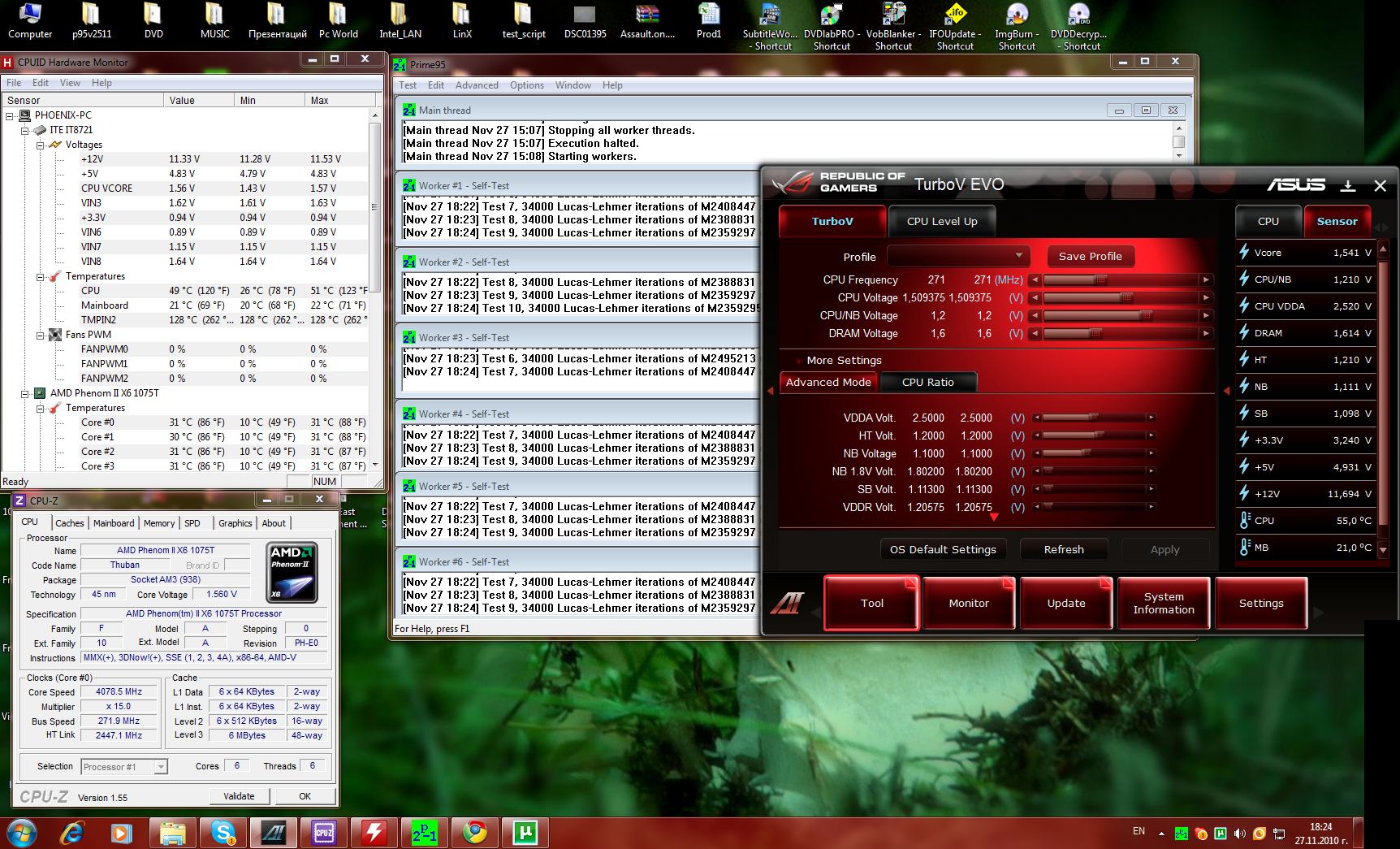Switch to CPU-Z taskbar button
Image resolution: width=1400 pixels, height=849 pixels.
pos(324,833)
